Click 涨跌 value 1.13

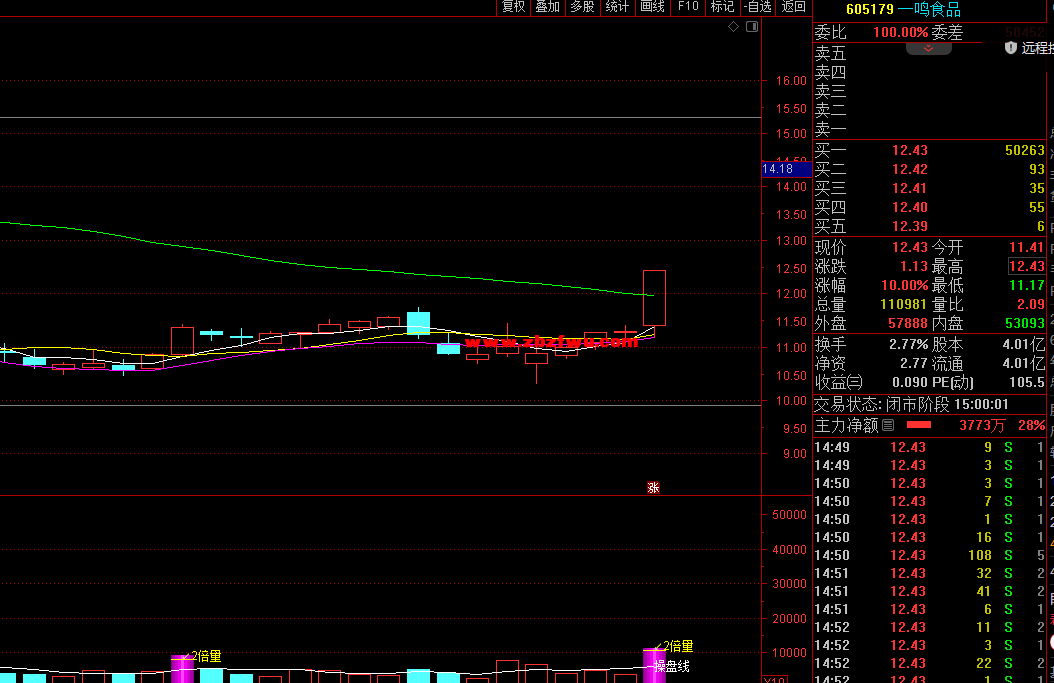tap(914, 266)
